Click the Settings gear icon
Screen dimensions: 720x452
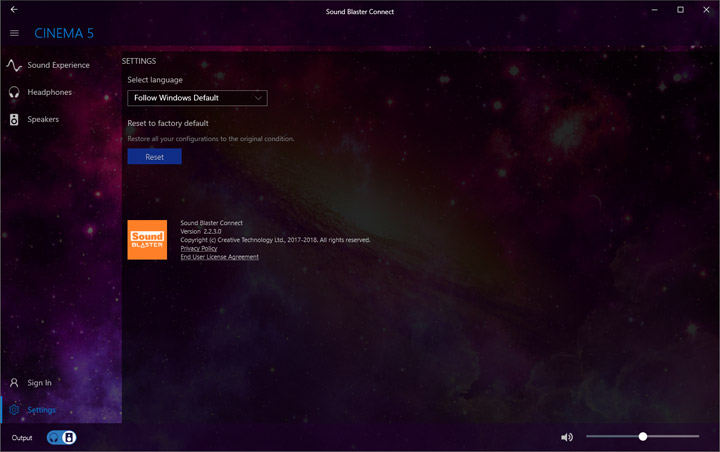tap(14, 410)
